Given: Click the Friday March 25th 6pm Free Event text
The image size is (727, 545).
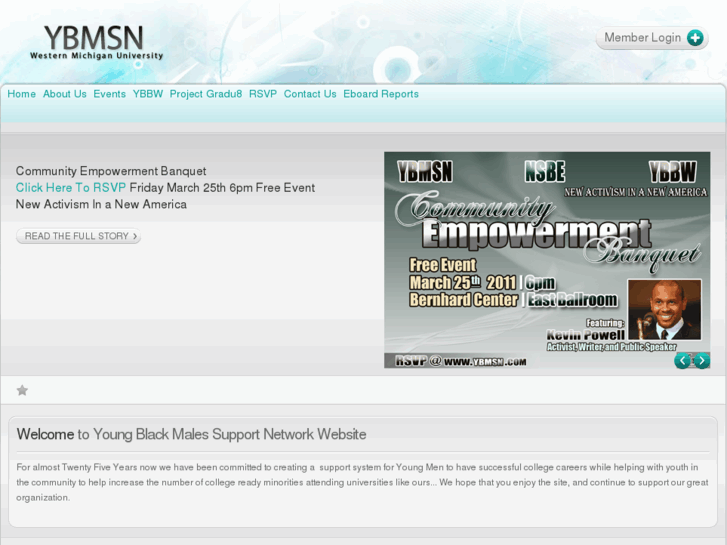Looking at the screenshot, I should 222,188.
